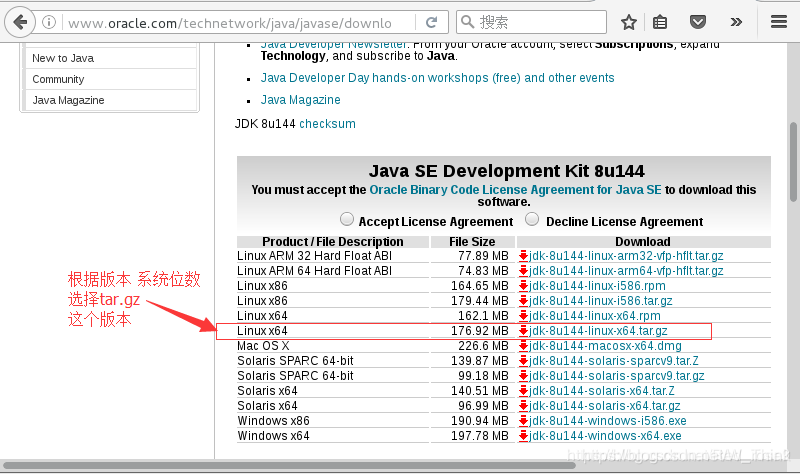
Task: Click the 197.78 MB file size cell
Action: (x=472, y=436)
